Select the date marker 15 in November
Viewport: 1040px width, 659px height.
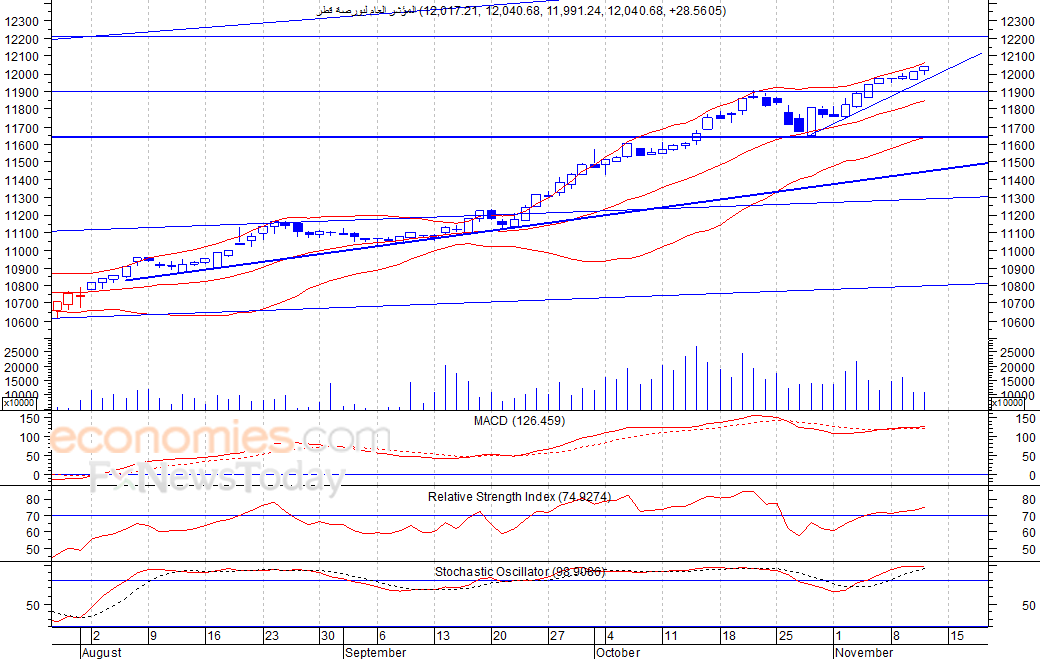click(x=956, y=636)
